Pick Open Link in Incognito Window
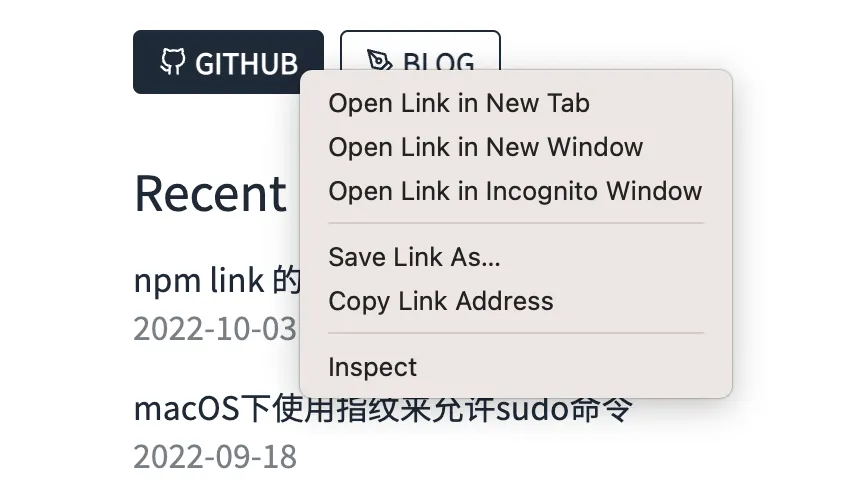848x484 pixels. coord(515,191)
